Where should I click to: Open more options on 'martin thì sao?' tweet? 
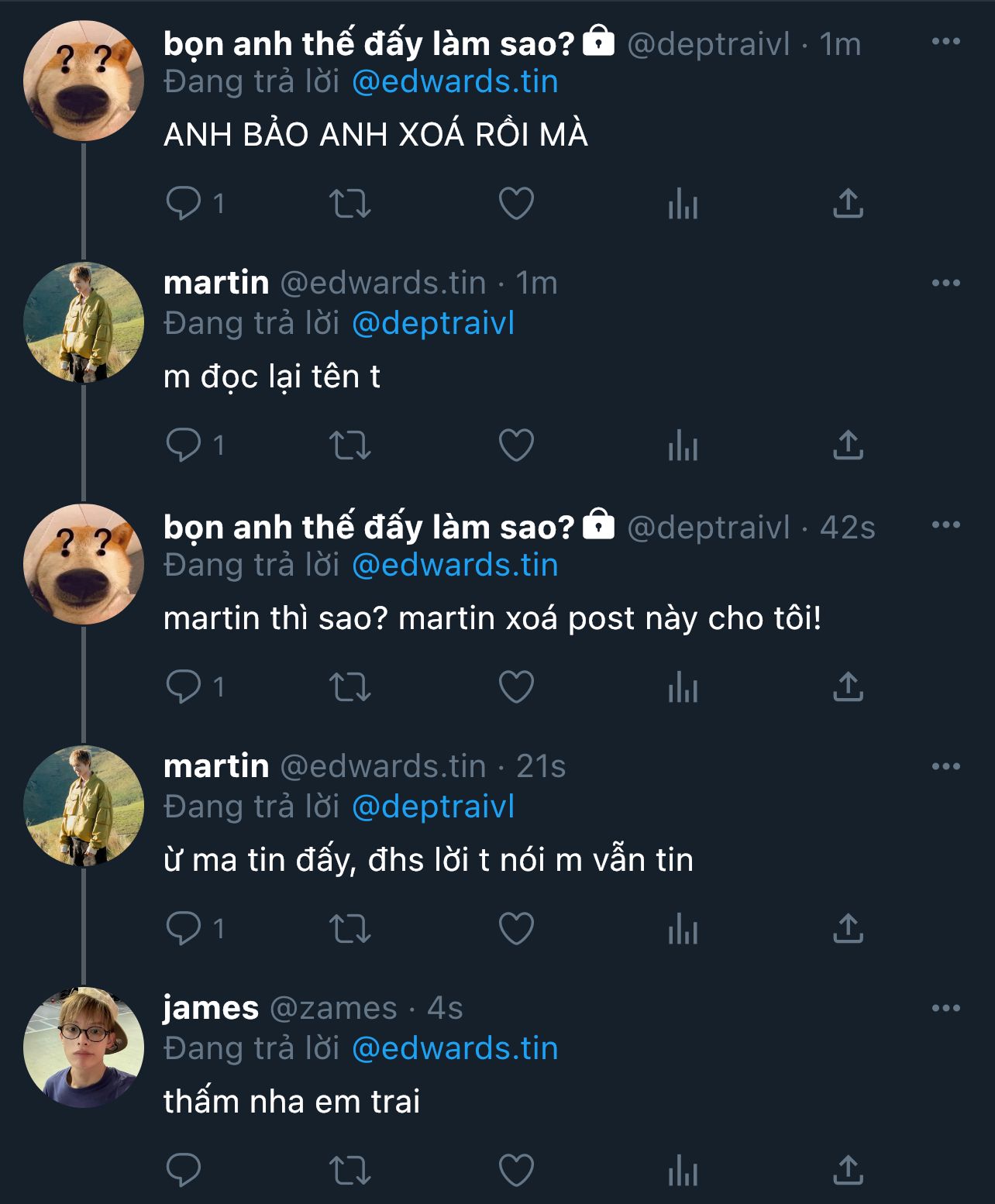coord(945,525)
